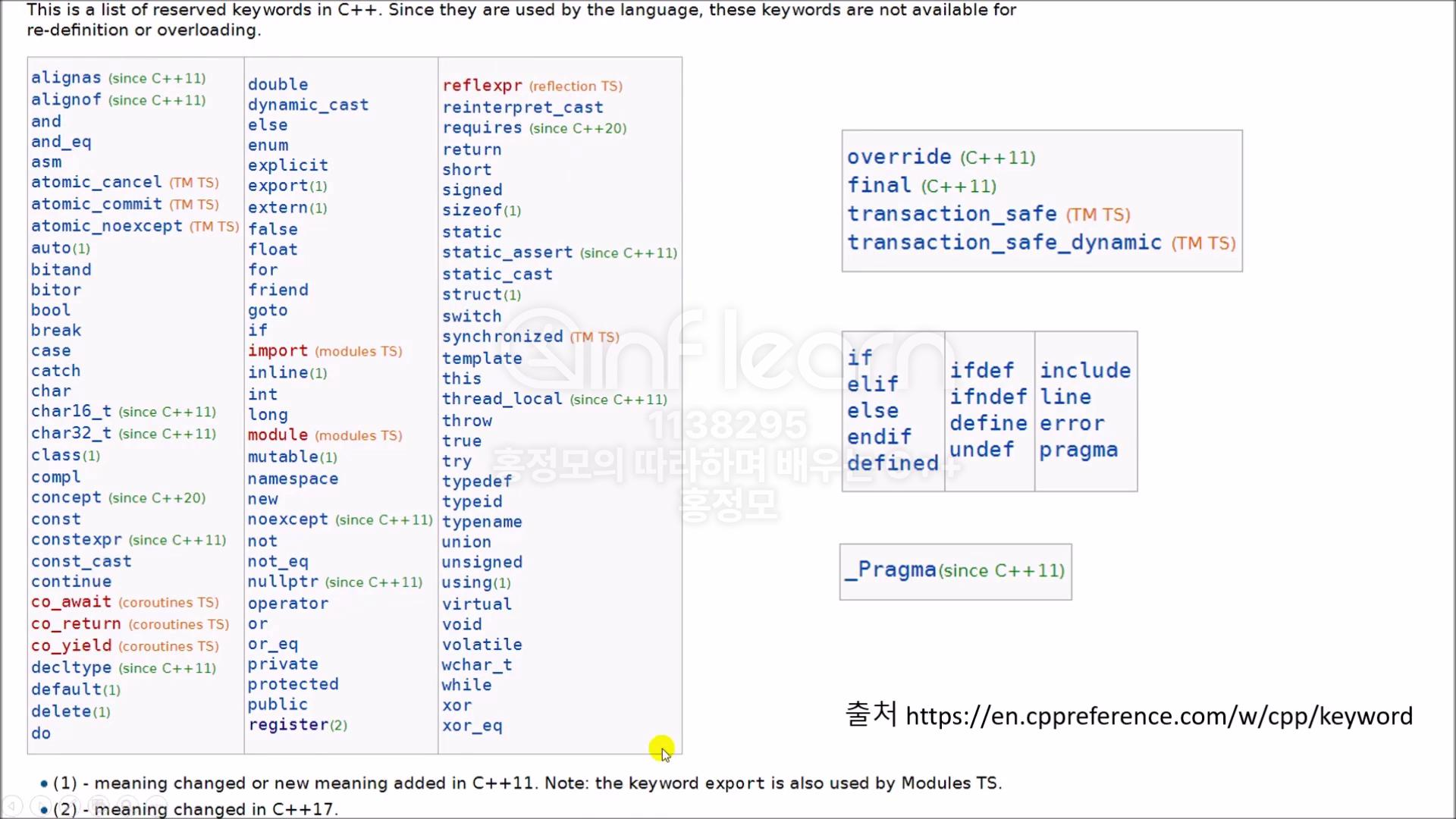Open the ifndef preprocessor directive link
Viewport: 1456px width, 819px height.
pos(987,397)
